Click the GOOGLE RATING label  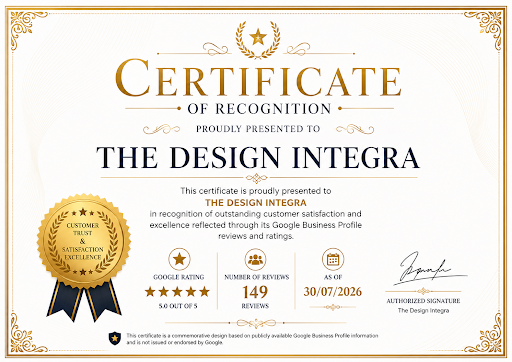point(179,277)
